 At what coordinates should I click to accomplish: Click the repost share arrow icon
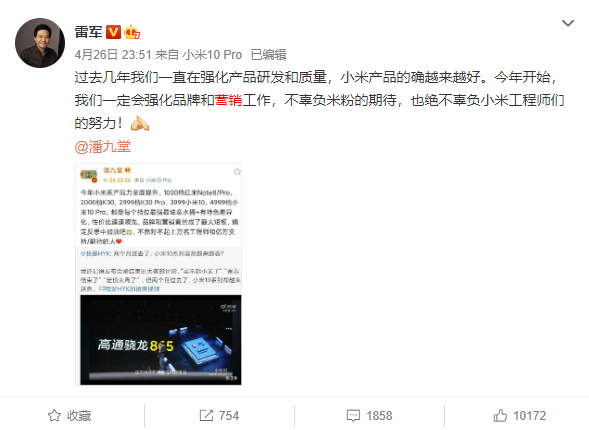(206, 415)
